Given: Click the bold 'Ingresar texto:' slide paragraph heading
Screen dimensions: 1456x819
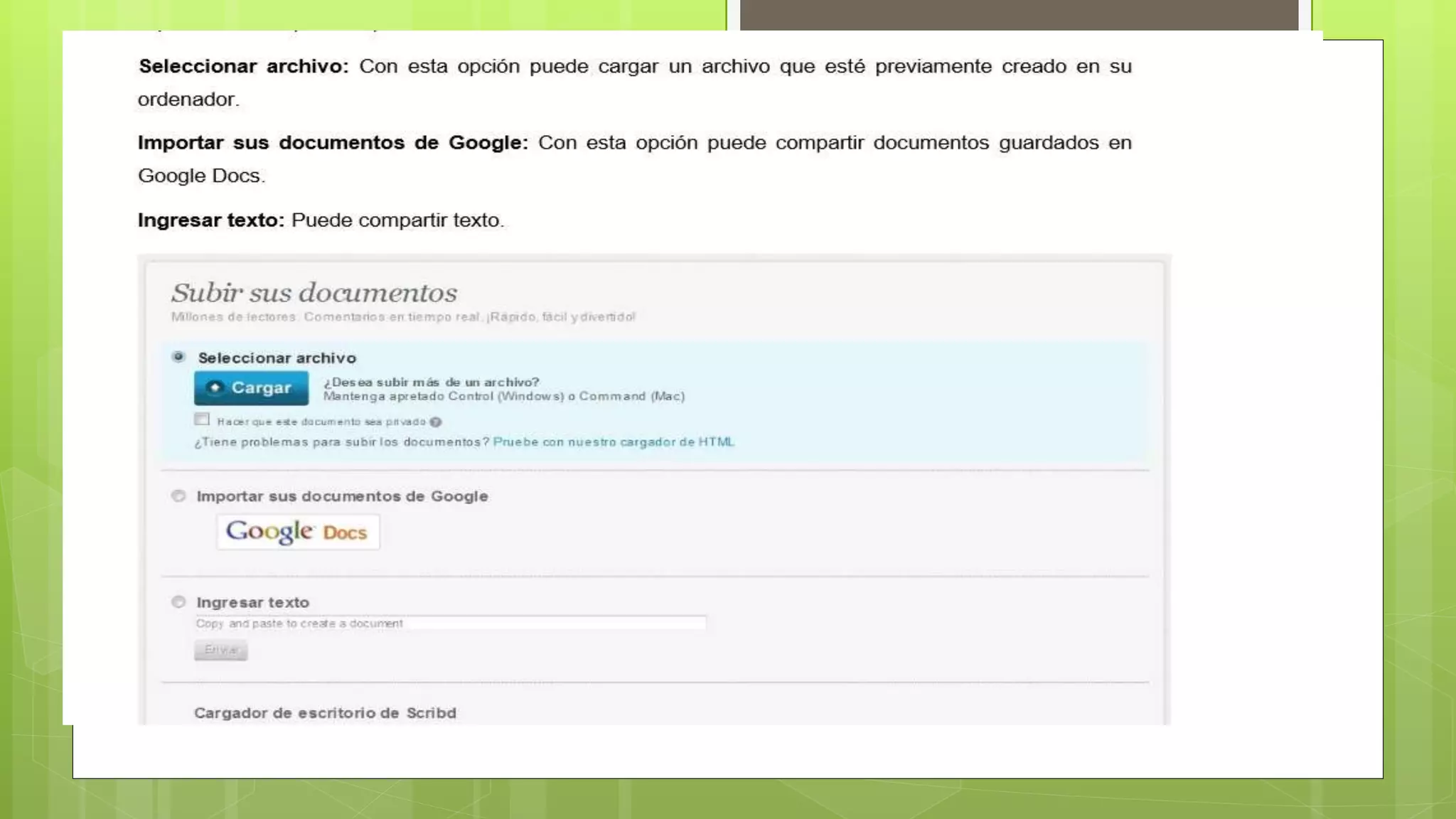Looking at the screenshot, I should coord(210,220).
